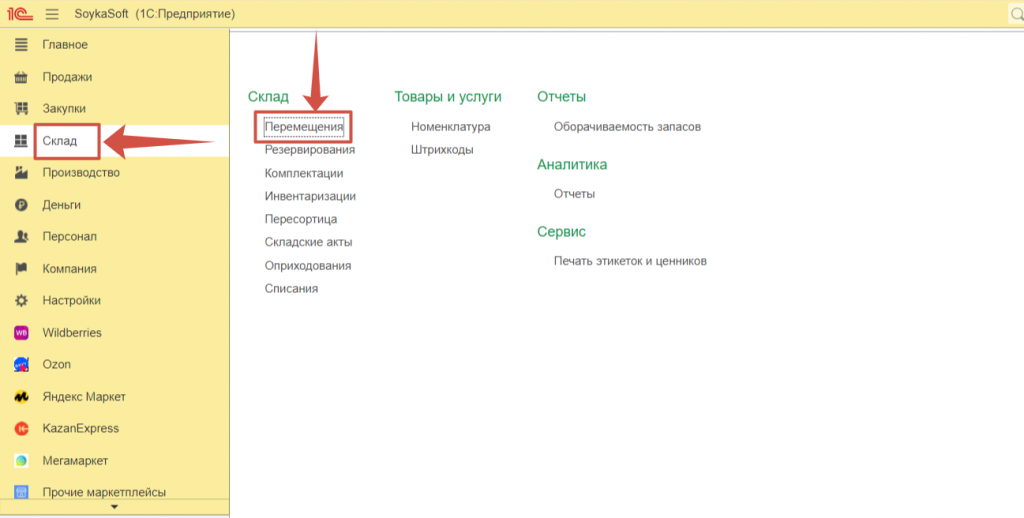This screenshot has width=1024, height=518.
Task: Open Инвентаризации documents list
Action: point(310,196)
